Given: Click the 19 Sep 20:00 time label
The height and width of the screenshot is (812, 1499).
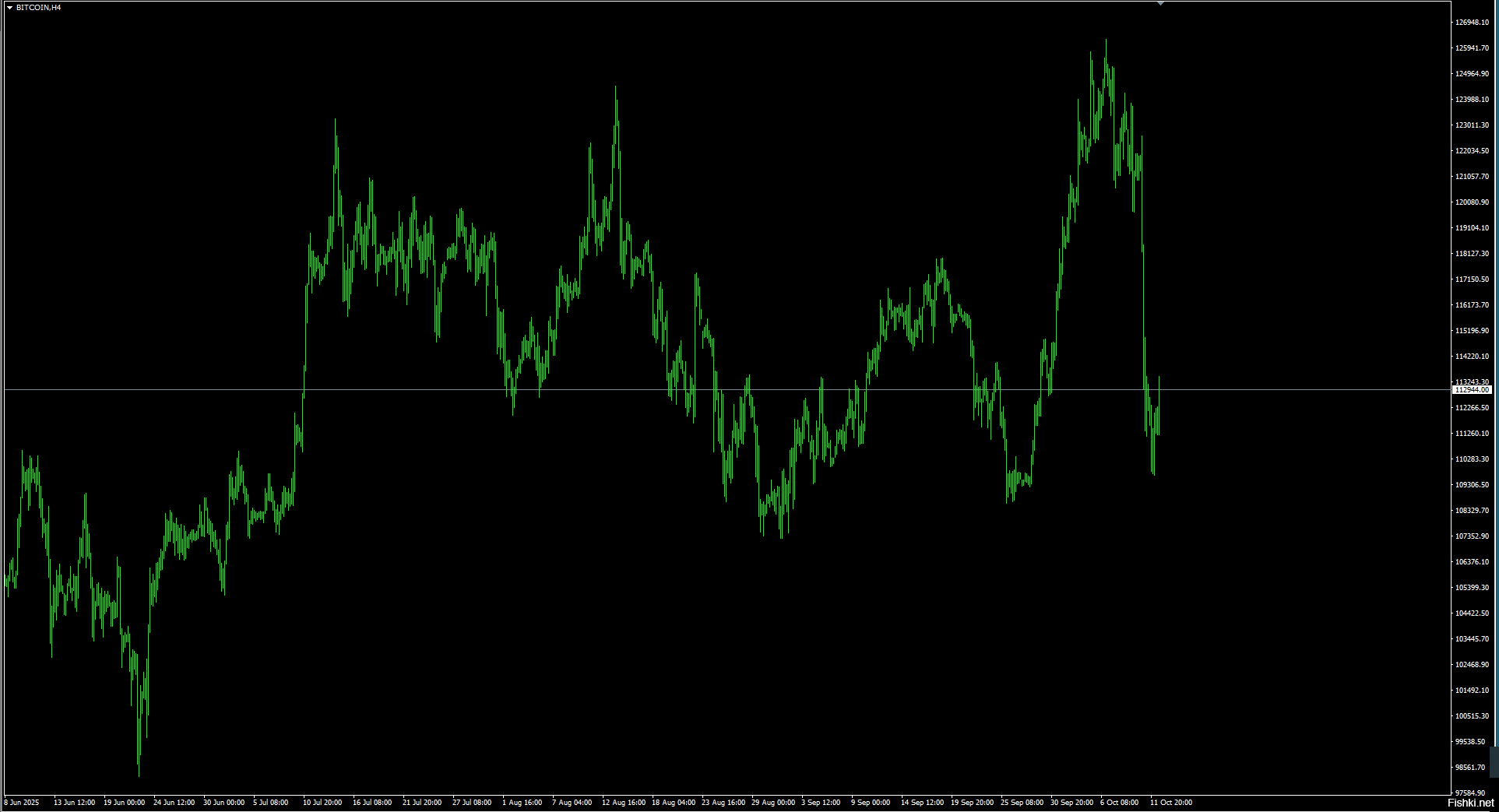Looking at the screenshot, I should (x=972, y=803).
